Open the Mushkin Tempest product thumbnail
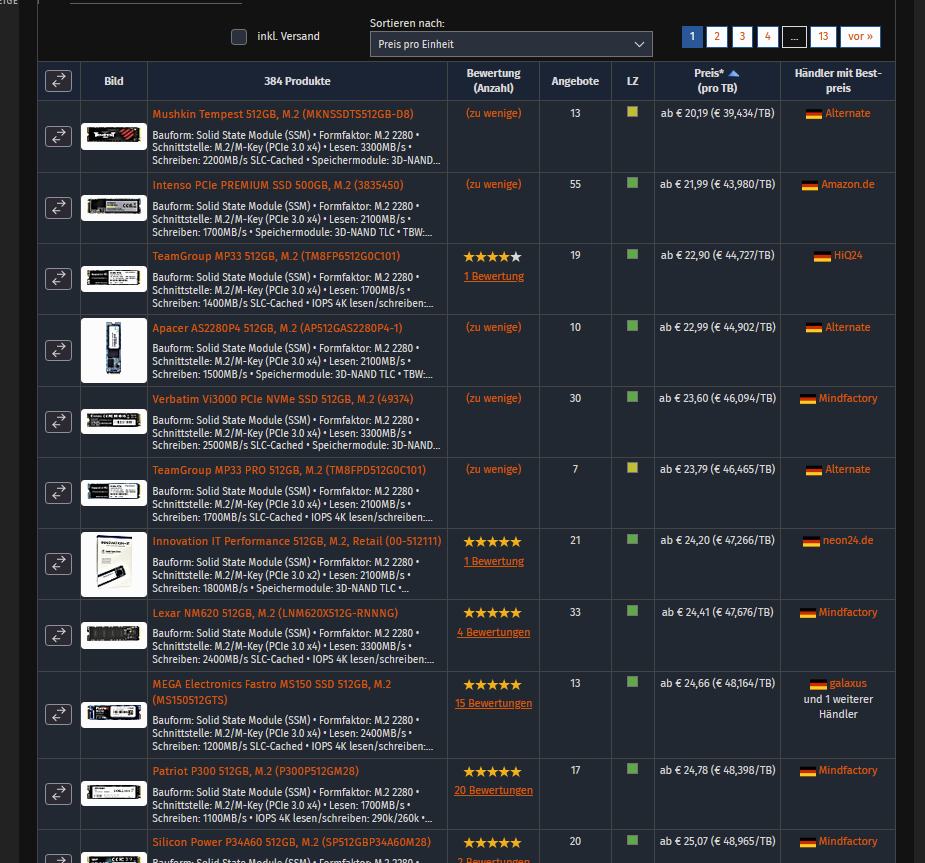The height and width of the screenshot is (863, 925). click(x=114, y=136)
